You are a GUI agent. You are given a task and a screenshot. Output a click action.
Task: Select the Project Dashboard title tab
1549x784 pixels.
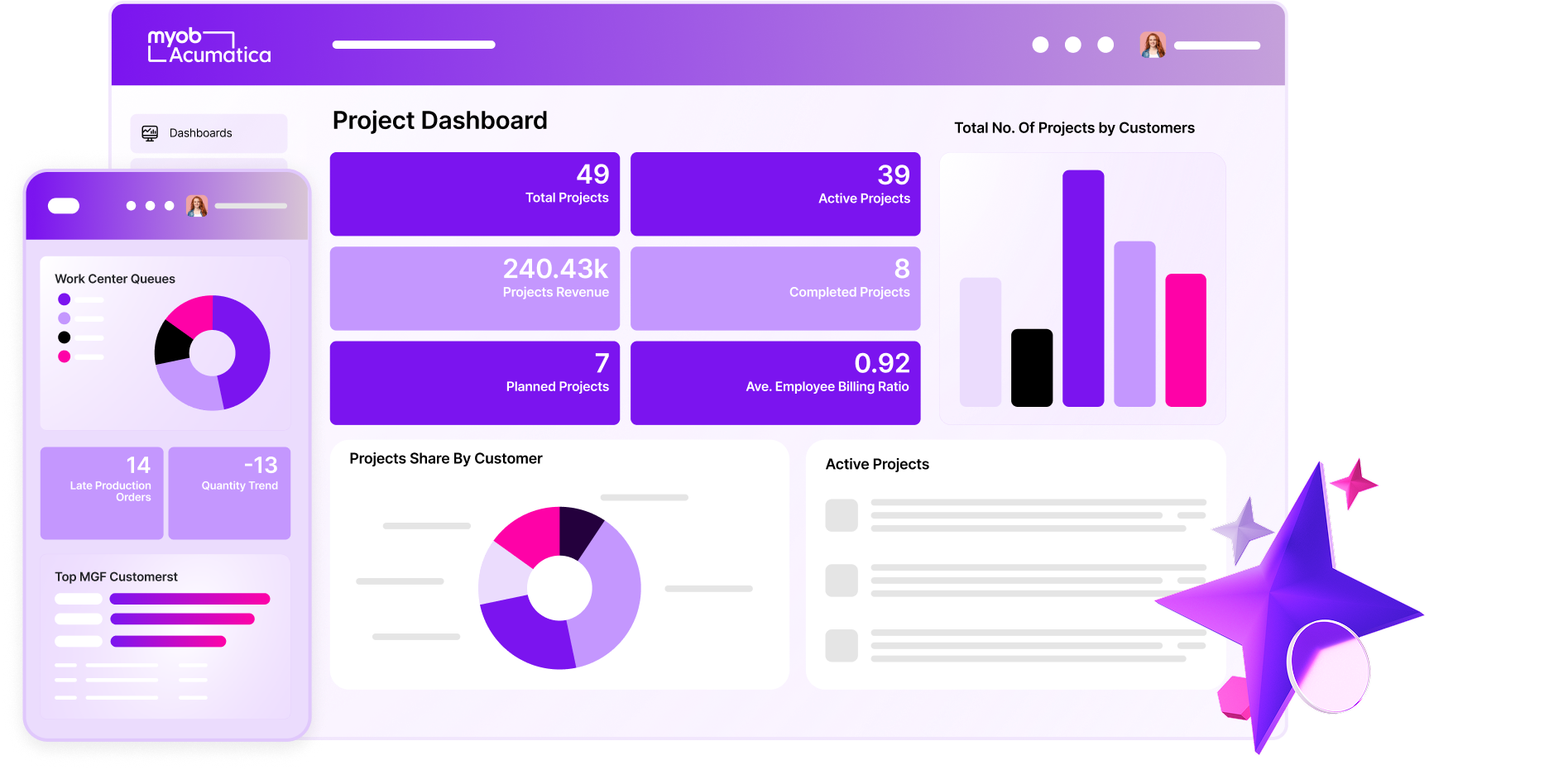pyautogui.click(x=439, y=121)
